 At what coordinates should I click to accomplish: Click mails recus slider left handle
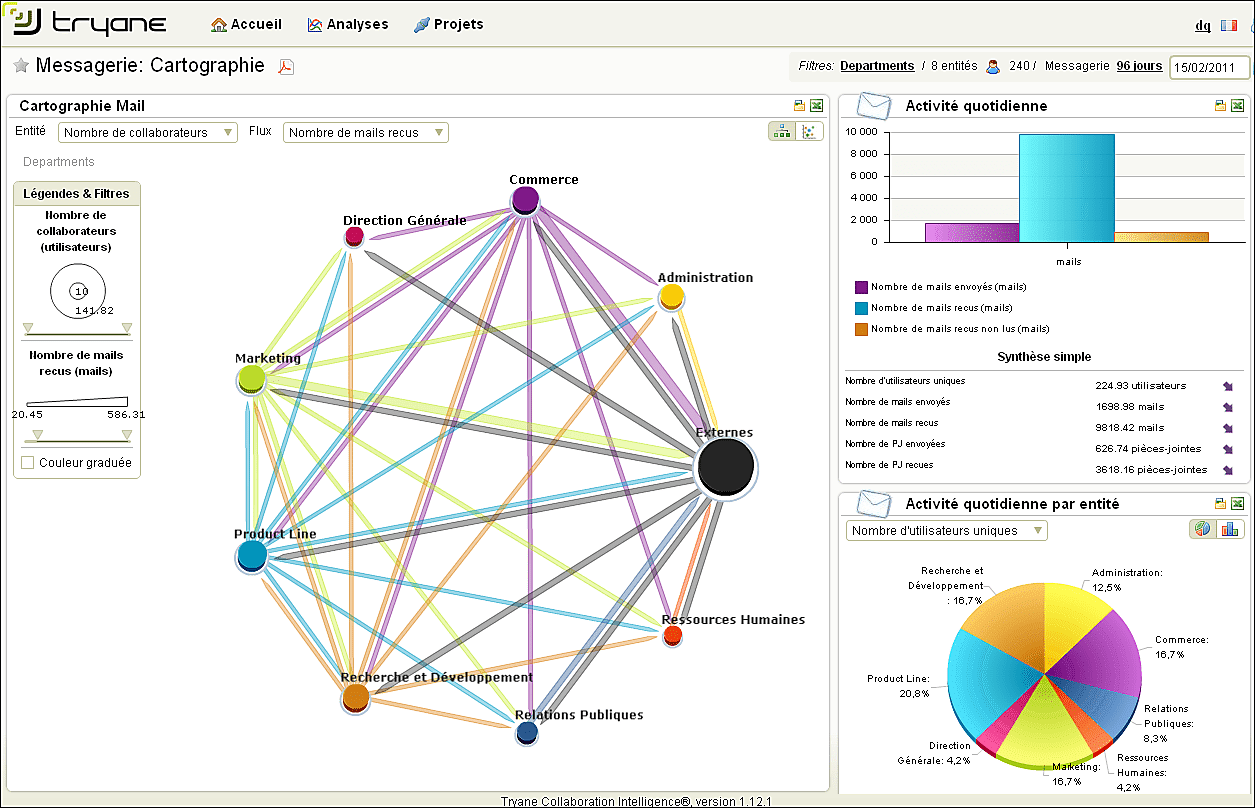tap(37, 434)
